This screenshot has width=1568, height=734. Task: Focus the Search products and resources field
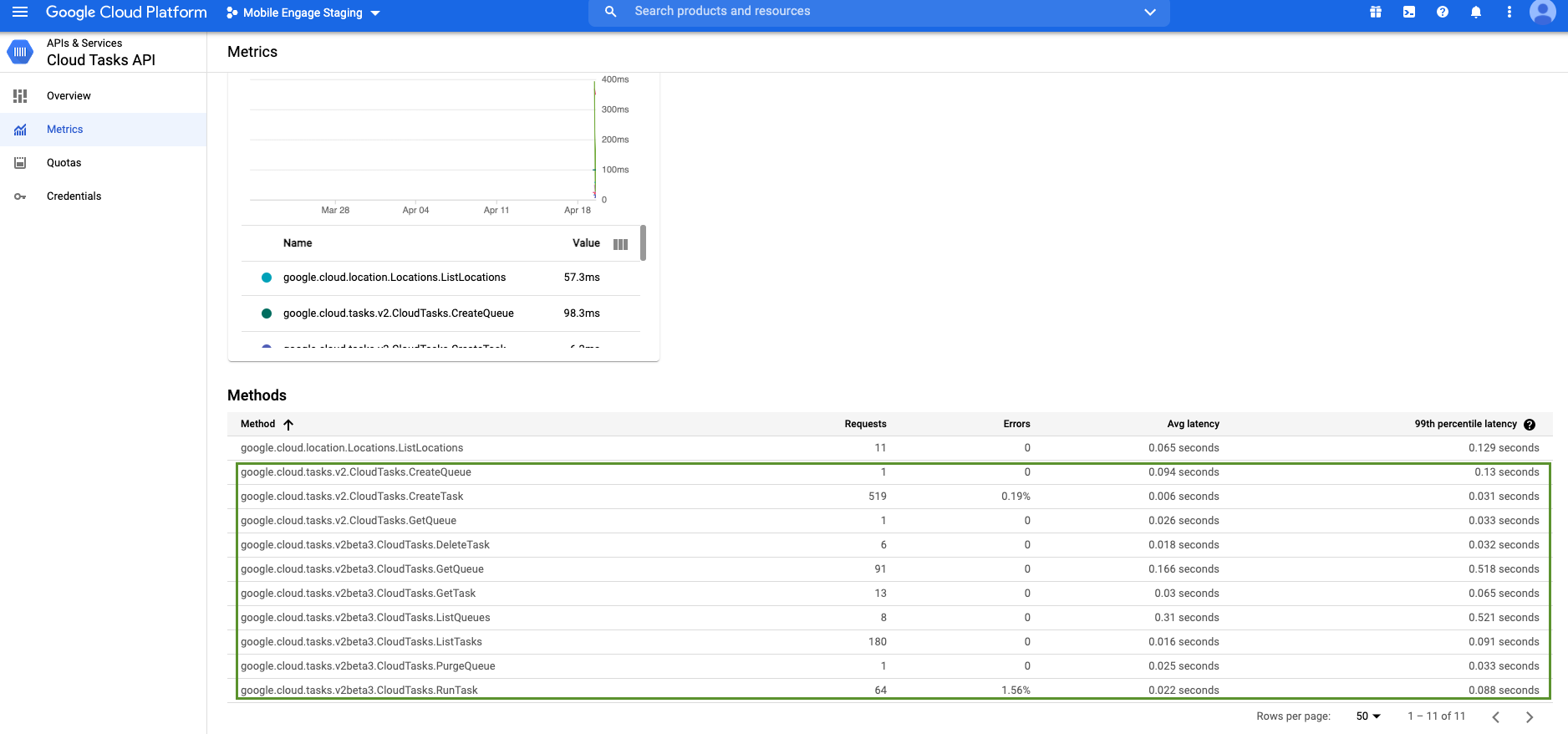pos(879,12)
